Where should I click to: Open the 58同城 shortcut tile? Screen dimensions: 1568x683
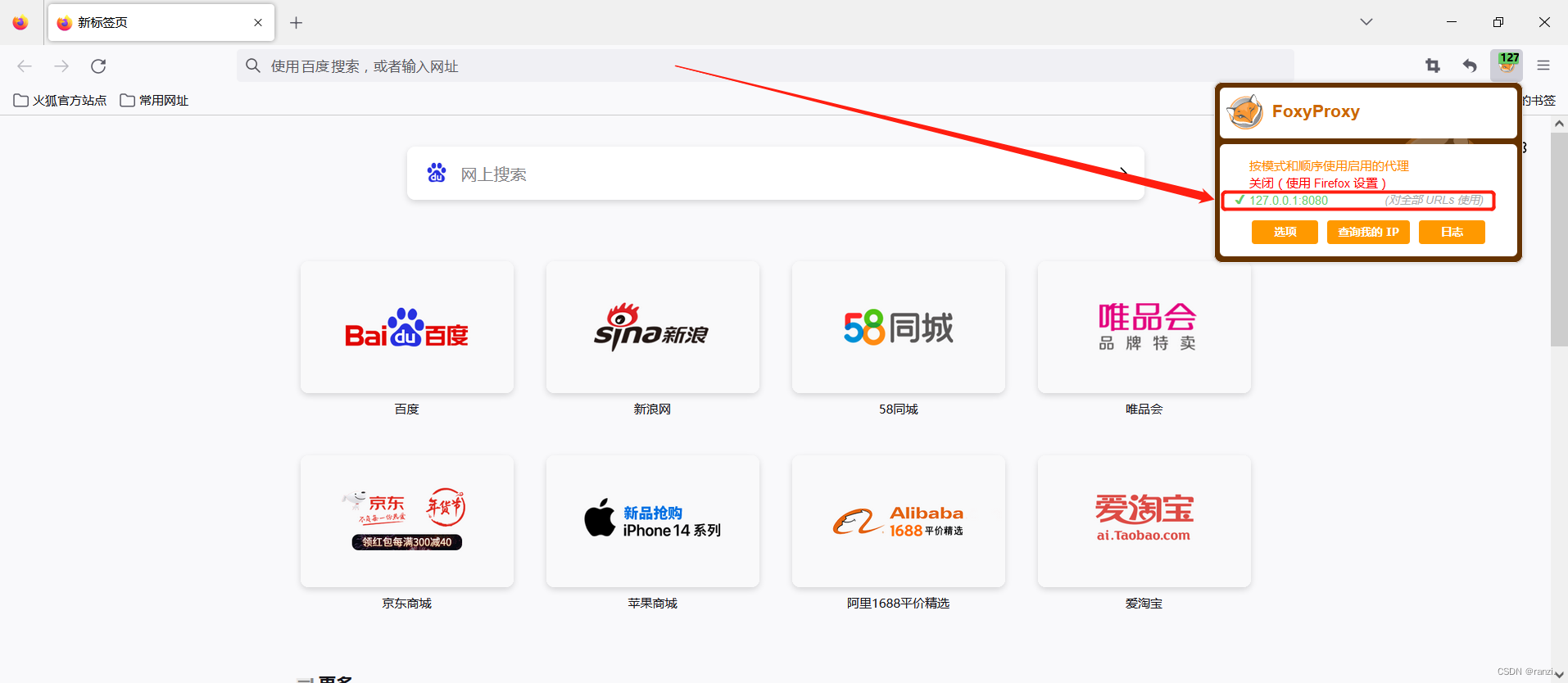click(x=899, y=328)
